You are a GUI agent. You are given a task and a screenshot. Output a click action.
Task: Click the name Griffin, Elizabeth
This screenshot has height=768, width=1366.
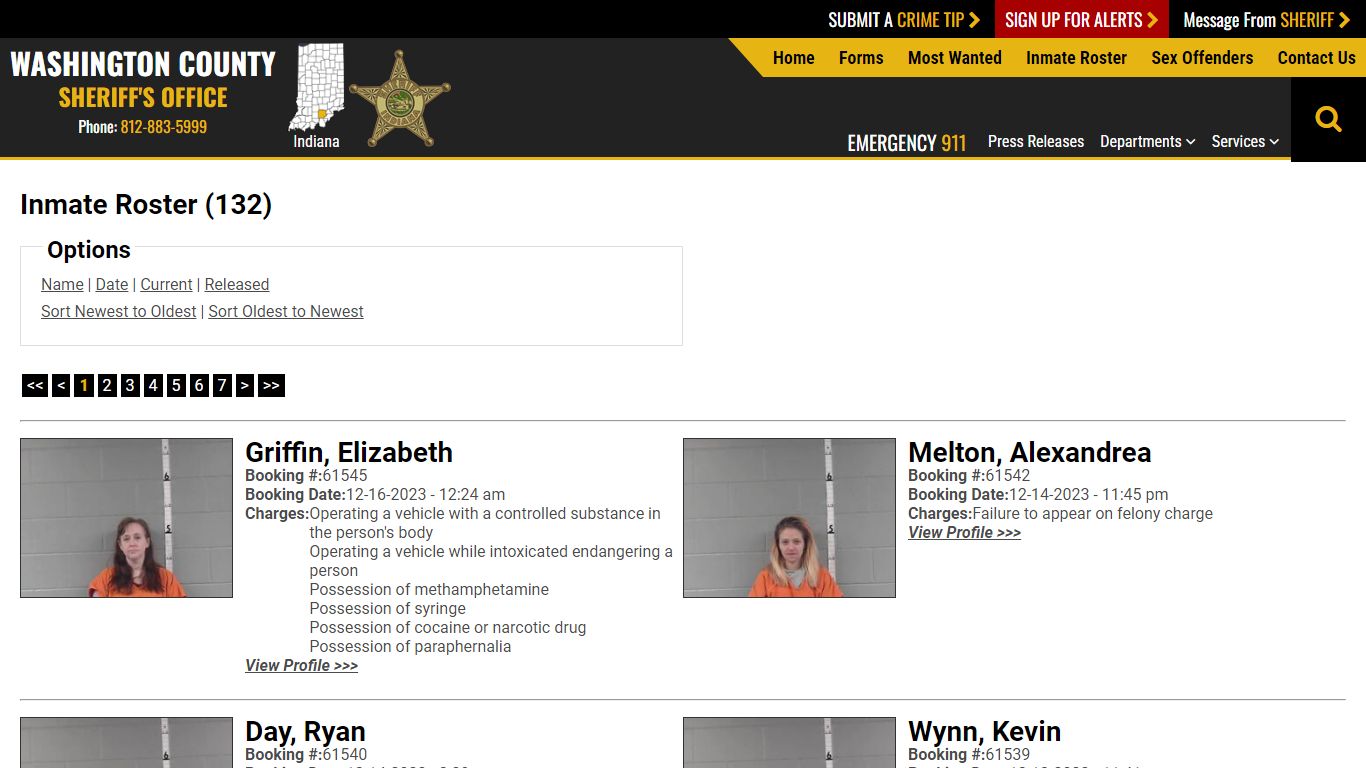[x=349, y=452]
